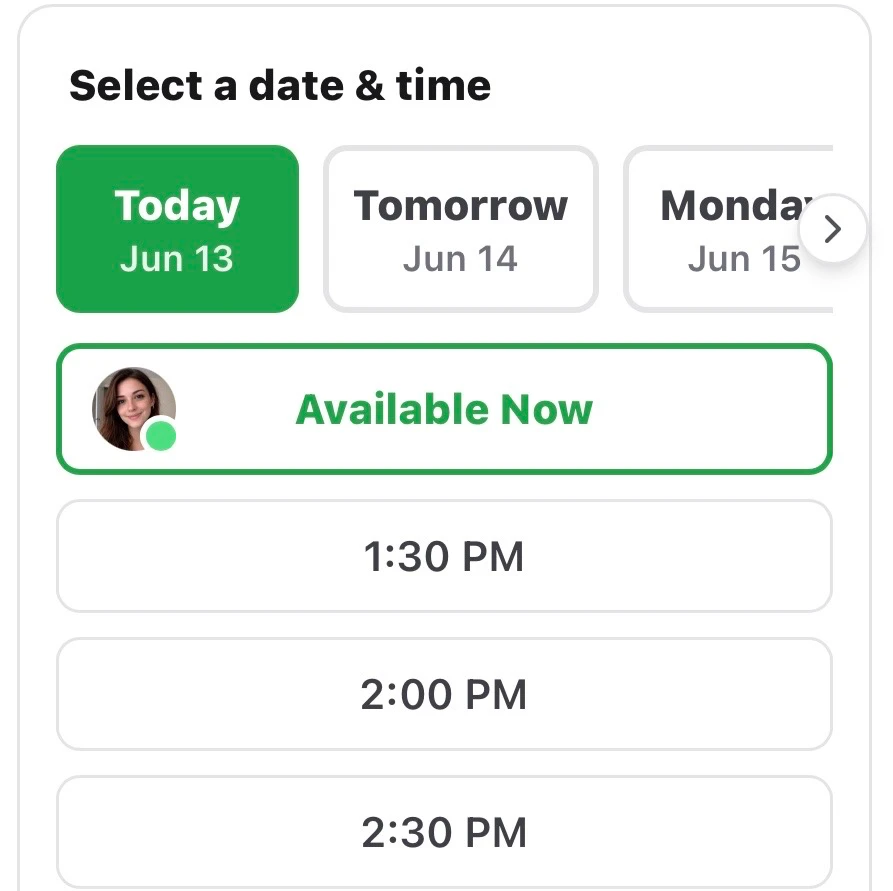
Task: Click the Jun 15 date label
Action: coord(744,259)
